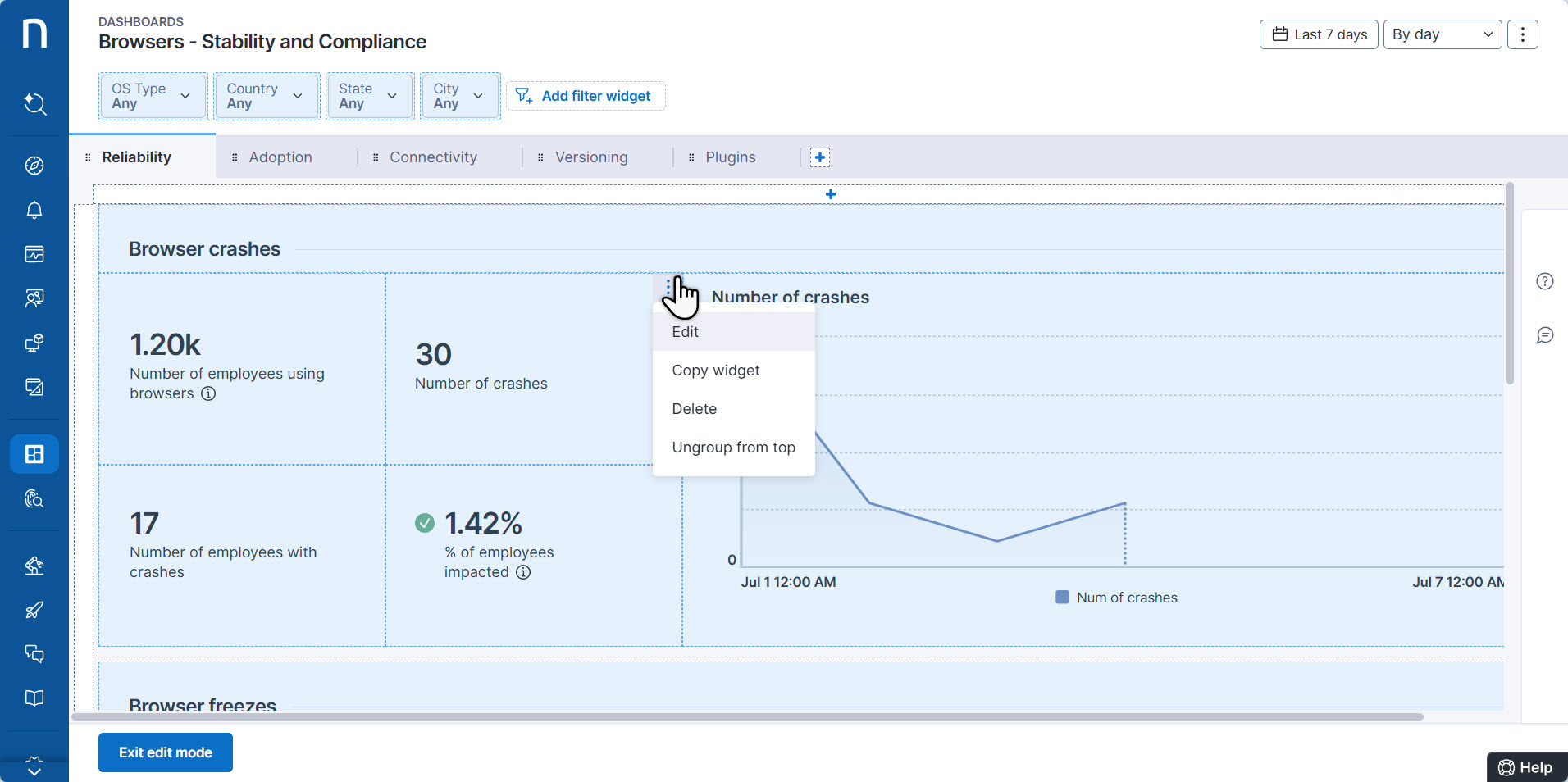Click info icon next to employees impacted
The height and width of the screenshot is (782, 1568).
[523, 572]
